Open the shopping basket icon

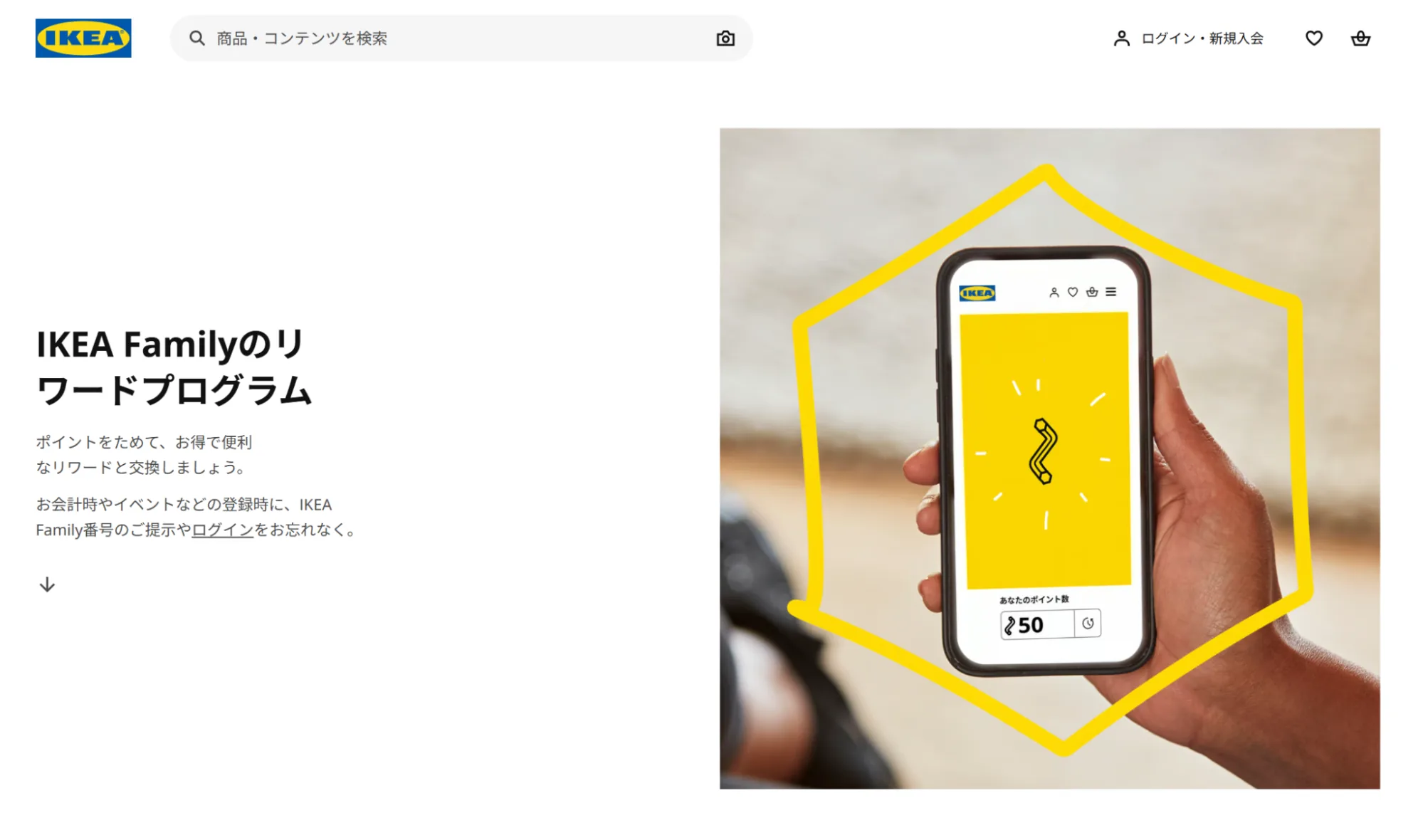click(1360, 38)
